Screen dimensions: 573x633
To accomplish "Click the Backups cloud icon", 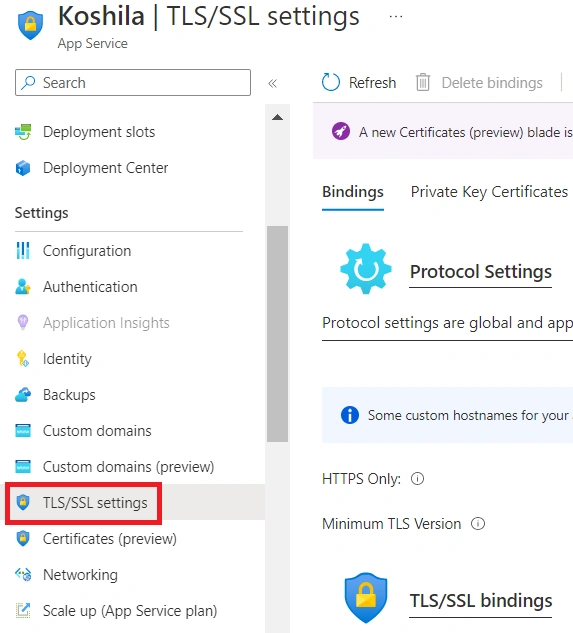I will (23, 394).
